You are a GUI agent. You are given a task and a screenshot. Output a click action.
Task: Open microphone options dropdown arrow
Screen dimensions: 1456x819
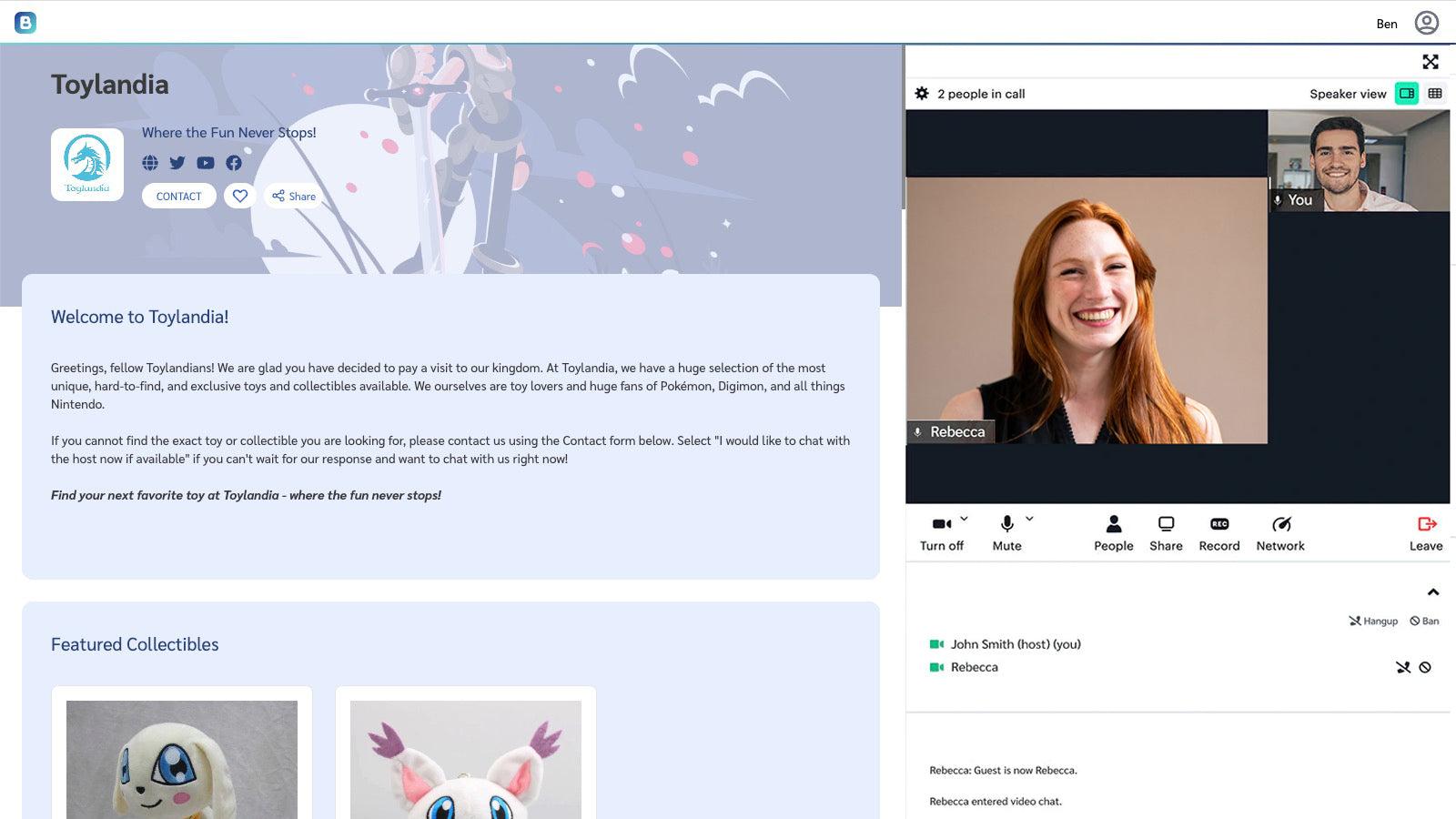1029,519
